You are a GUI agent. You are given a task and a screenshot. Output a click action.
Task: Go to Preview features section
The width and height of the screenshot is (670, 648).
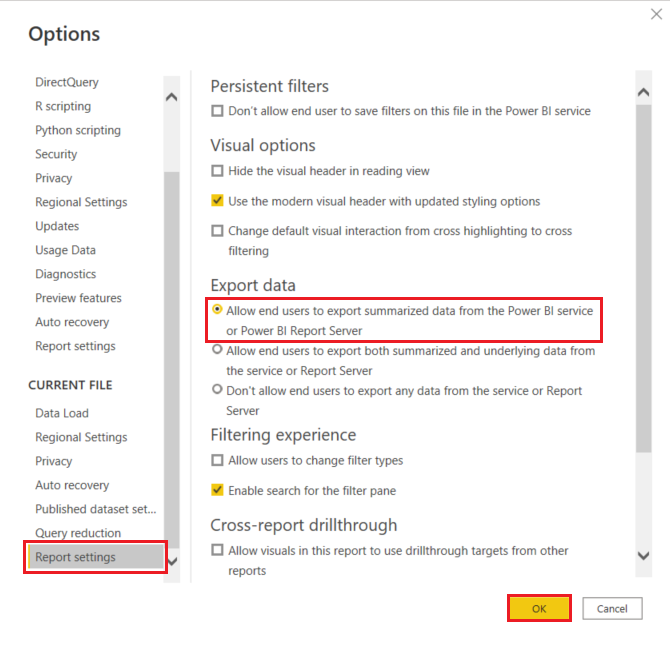click(x=78, y=298)
